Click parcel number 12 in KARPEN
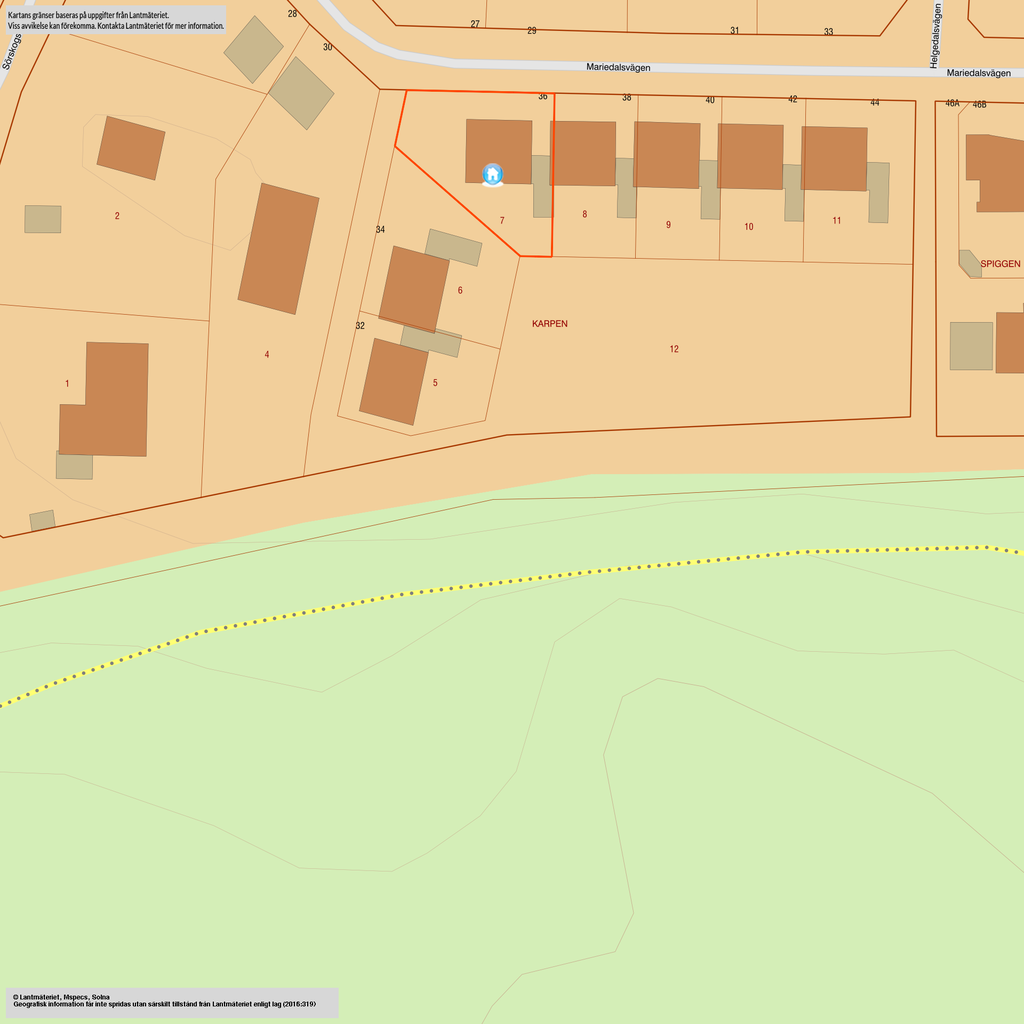Image resolution: width=1024 pixels, height=1024 pixels. click(674, 349)
